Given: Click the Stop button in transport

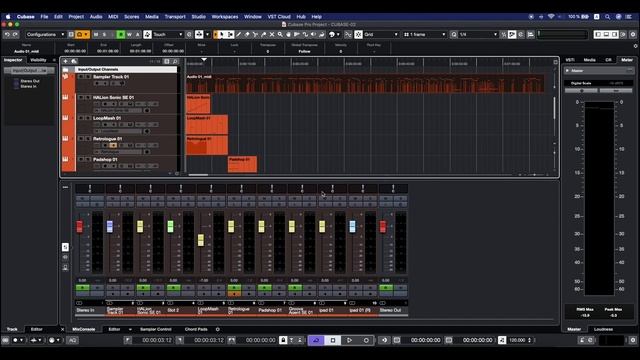Looking at the screenshot, I should click(x=333, y=340).
